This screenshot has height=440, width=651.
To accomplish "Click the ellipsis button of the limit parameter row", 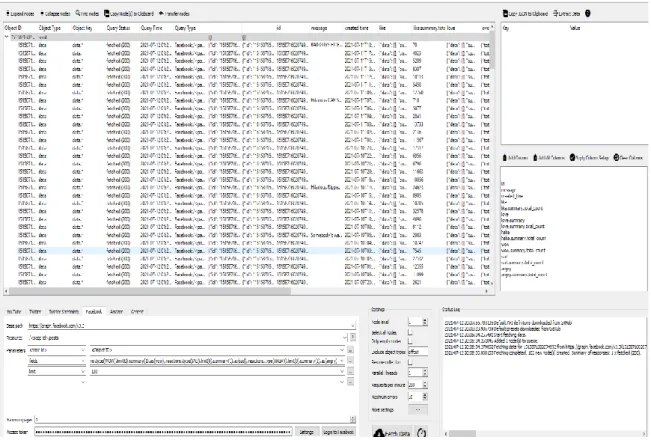I will point(350,372).
